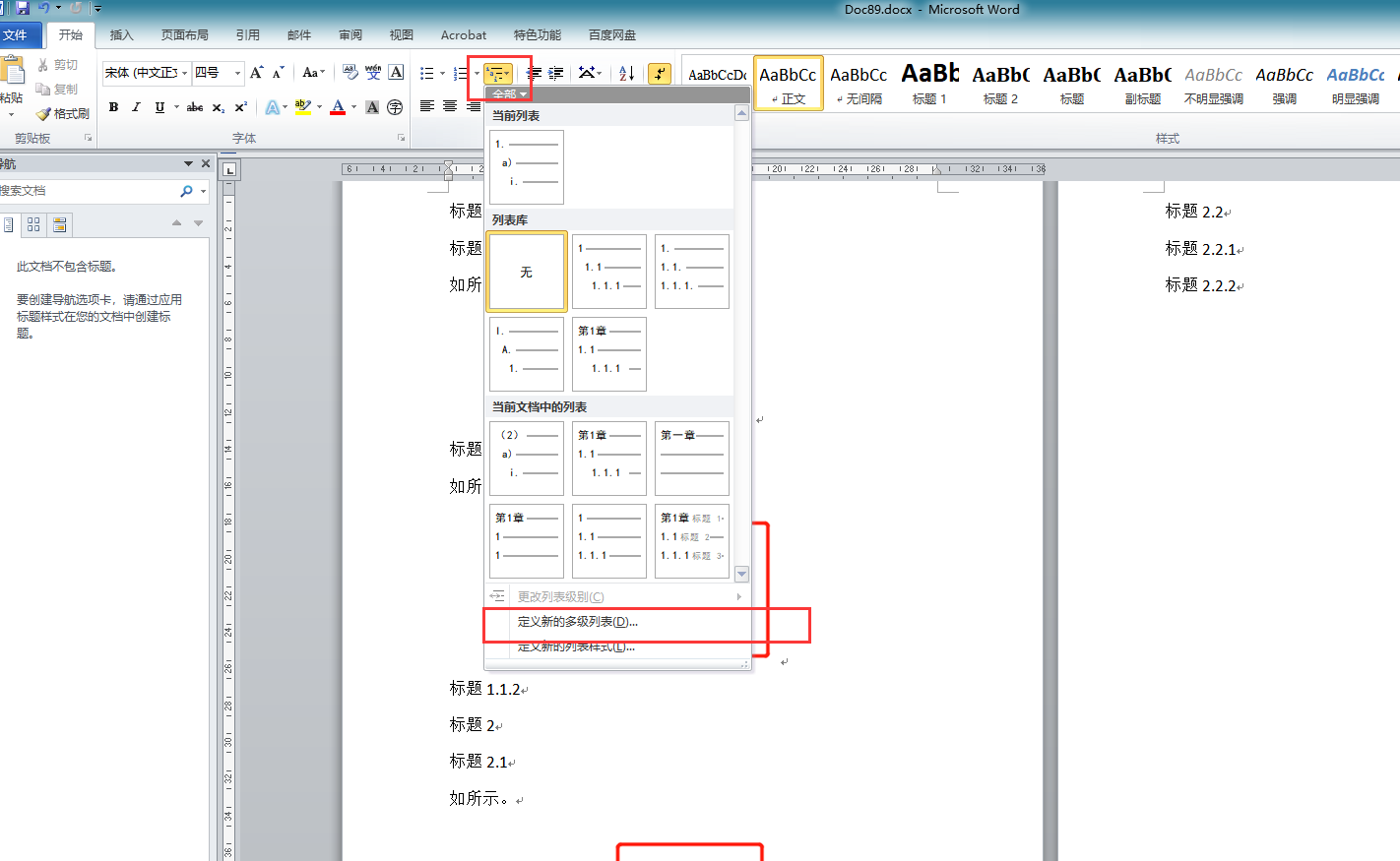Viewport: 1400px width, 861px height.
Task: Select the I. A. 1. list library thumbnail
Action: (527, 354)
